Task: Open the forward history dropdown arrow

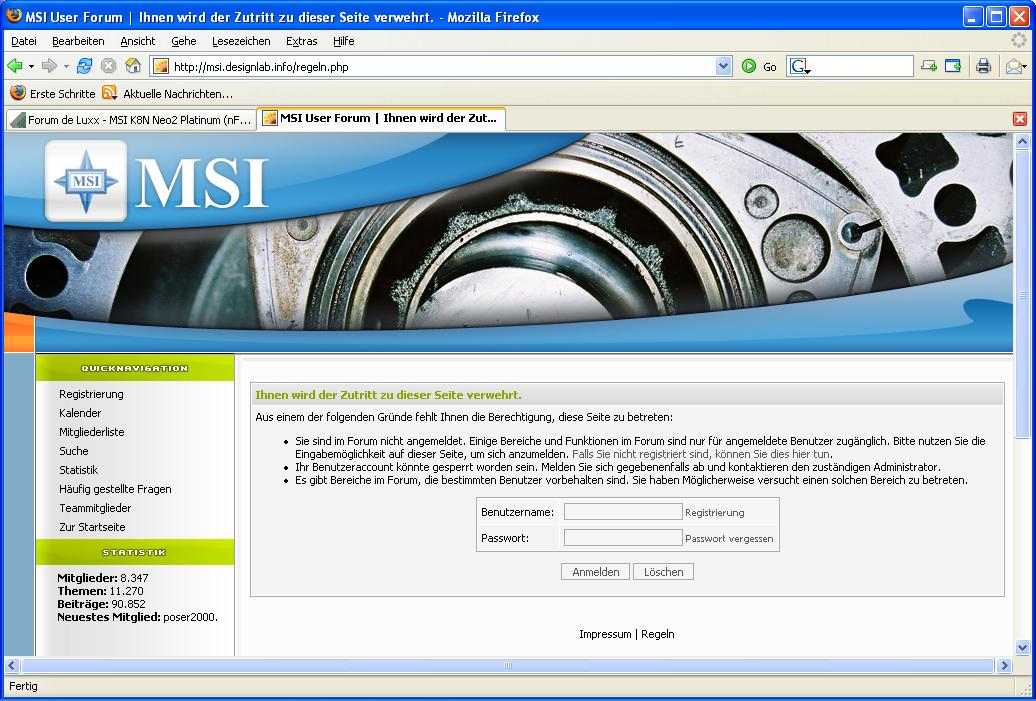Action: pos(66,67)
